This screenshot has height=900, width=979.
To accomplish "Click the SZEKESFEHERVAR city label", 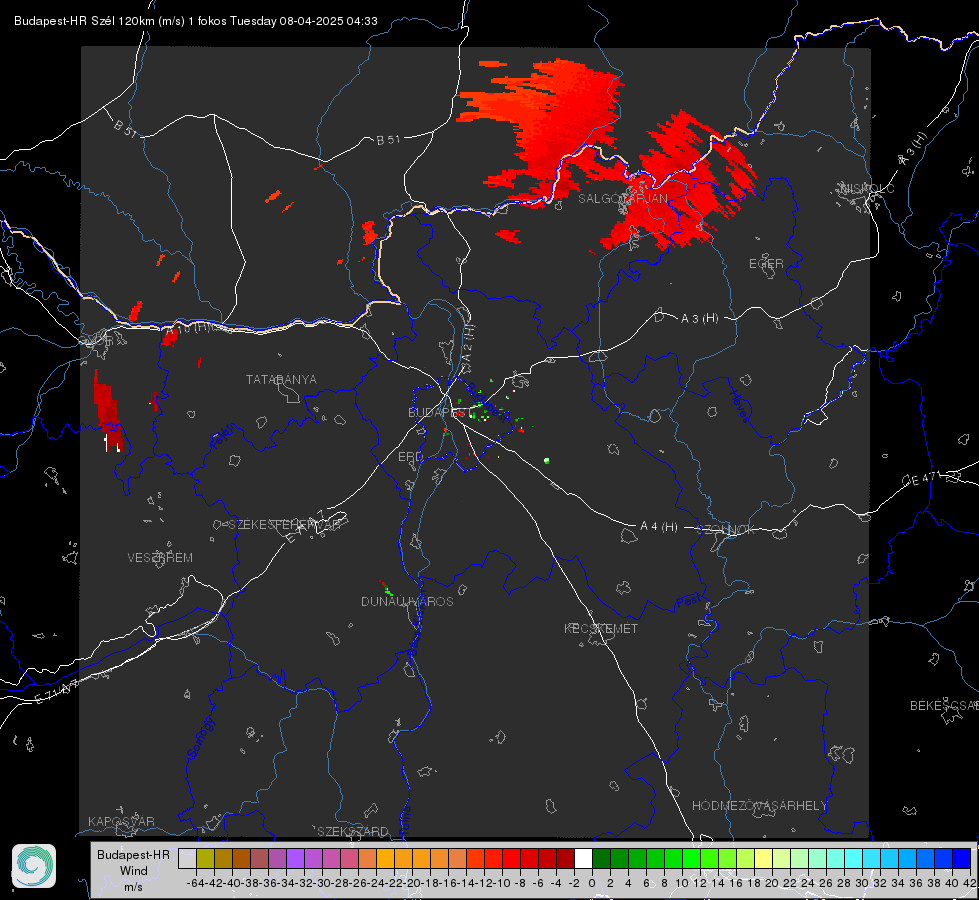I will (284, 525).
